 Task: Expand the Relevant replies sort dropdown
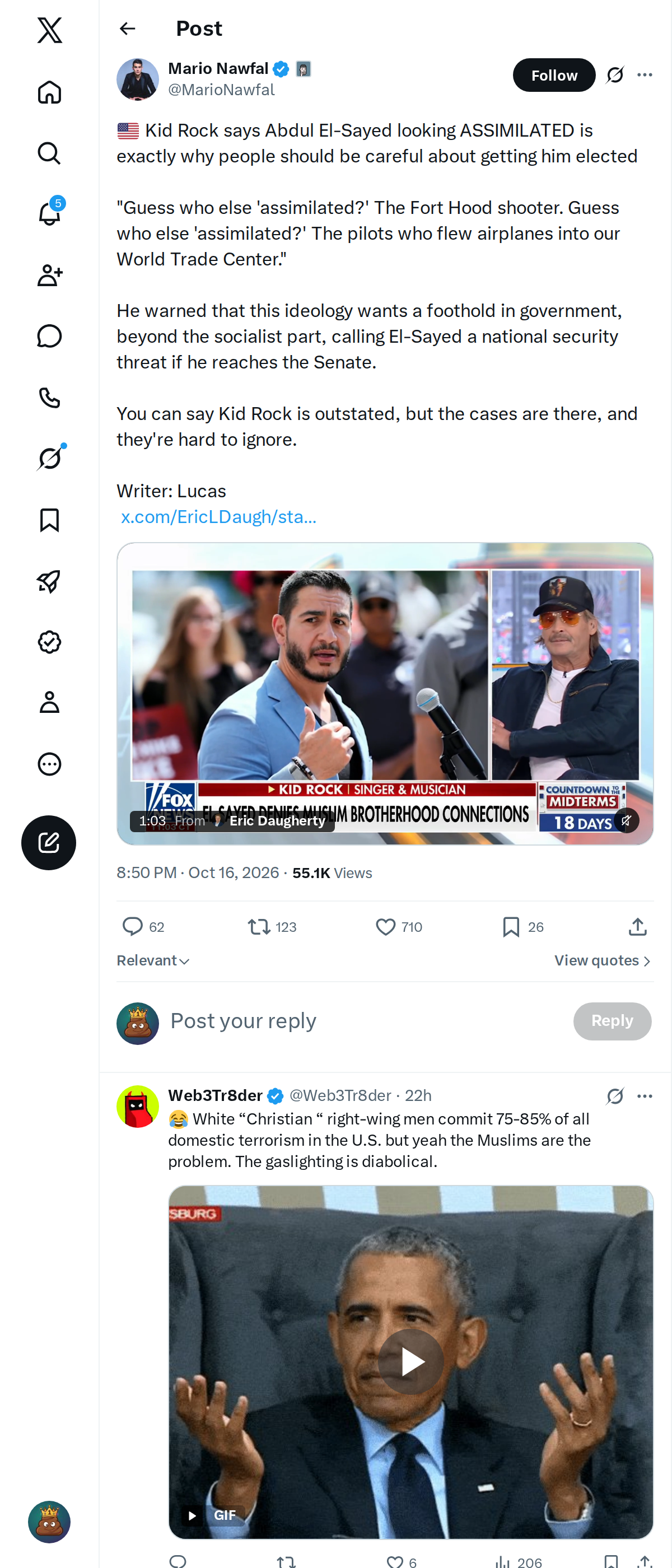coord(153,960)
